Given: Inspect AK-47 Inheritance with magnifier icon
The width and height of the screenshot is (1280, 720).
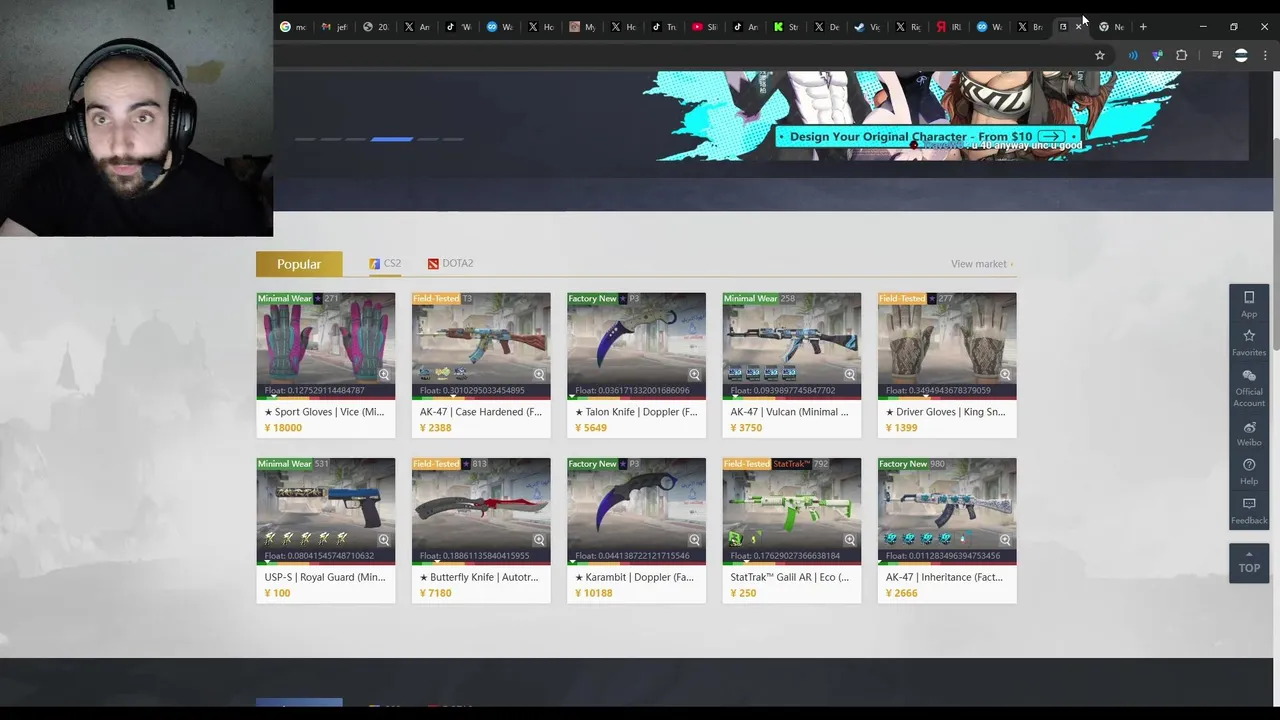Looking at the screenshot, I should [x=1005, y=540].
